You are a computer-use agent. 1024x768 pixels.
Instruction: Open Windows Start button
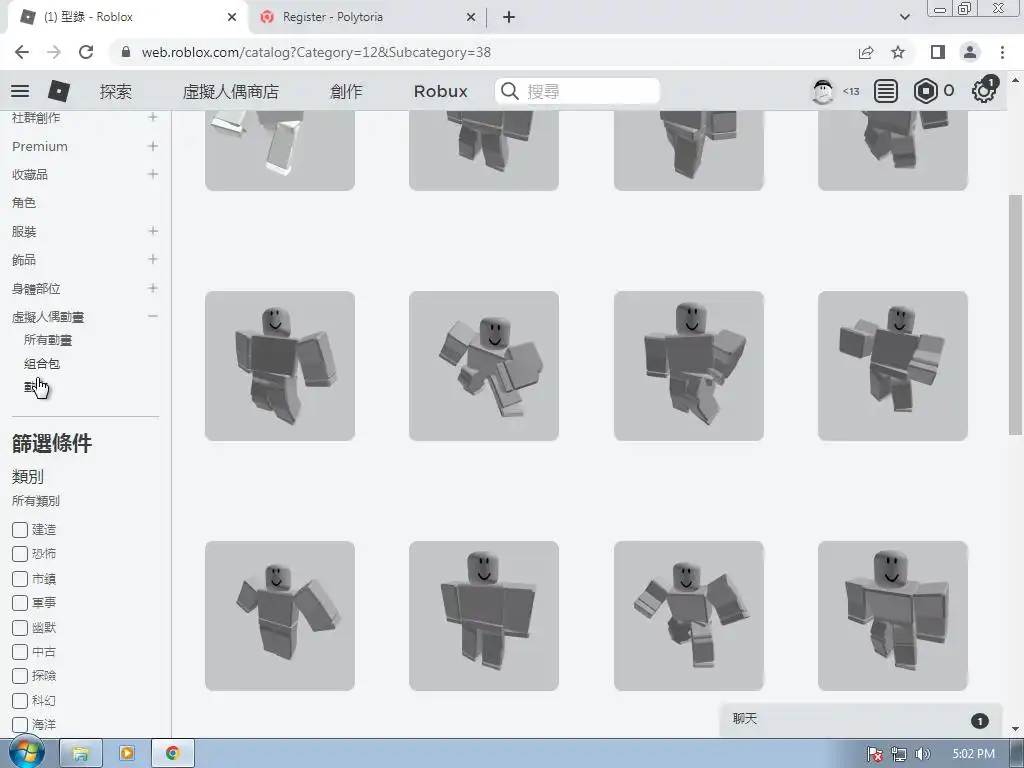[26, 753]
